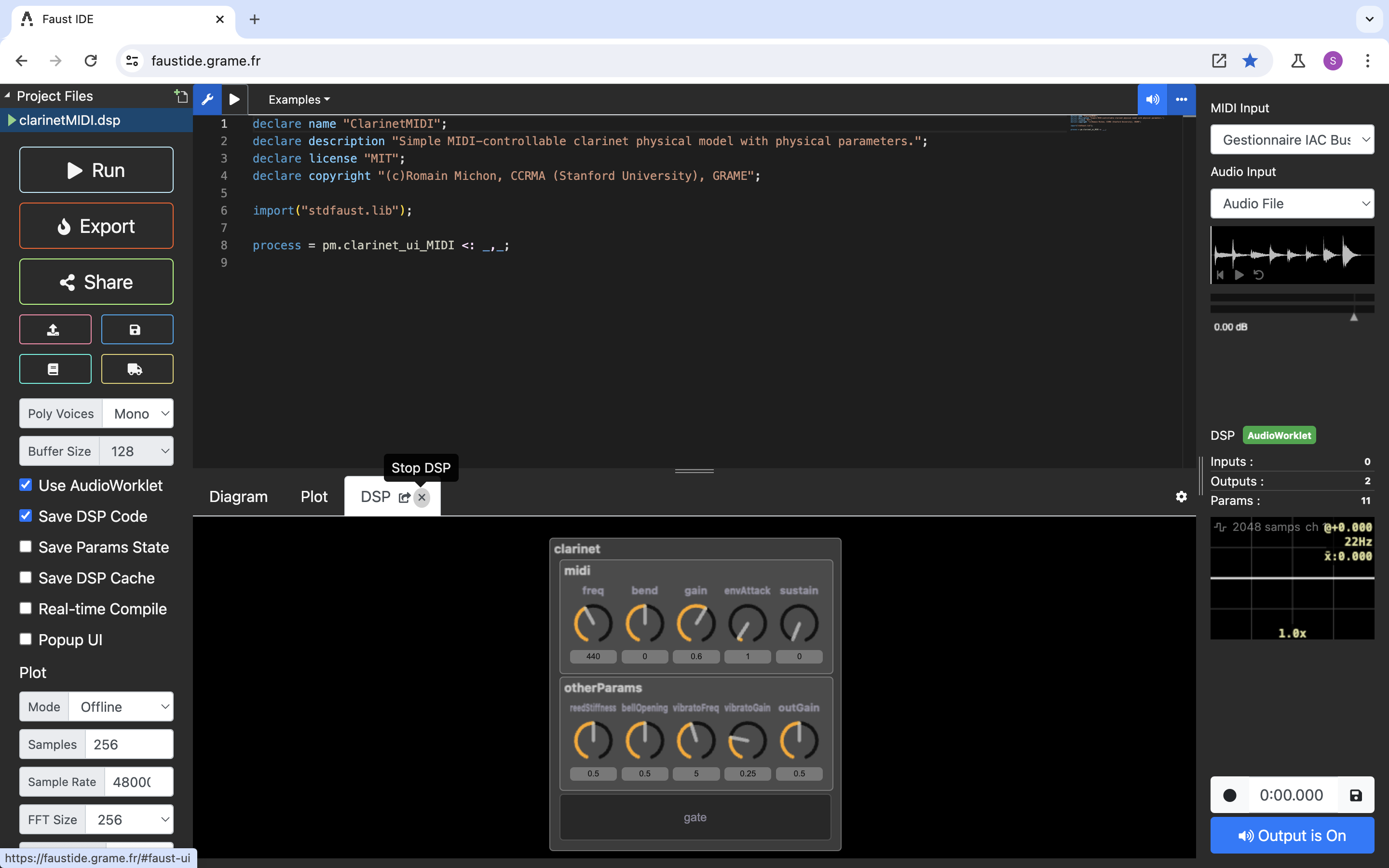Select the Plot tab
The height and width of the screenshot is (868, 1389).
click(313, 497)
